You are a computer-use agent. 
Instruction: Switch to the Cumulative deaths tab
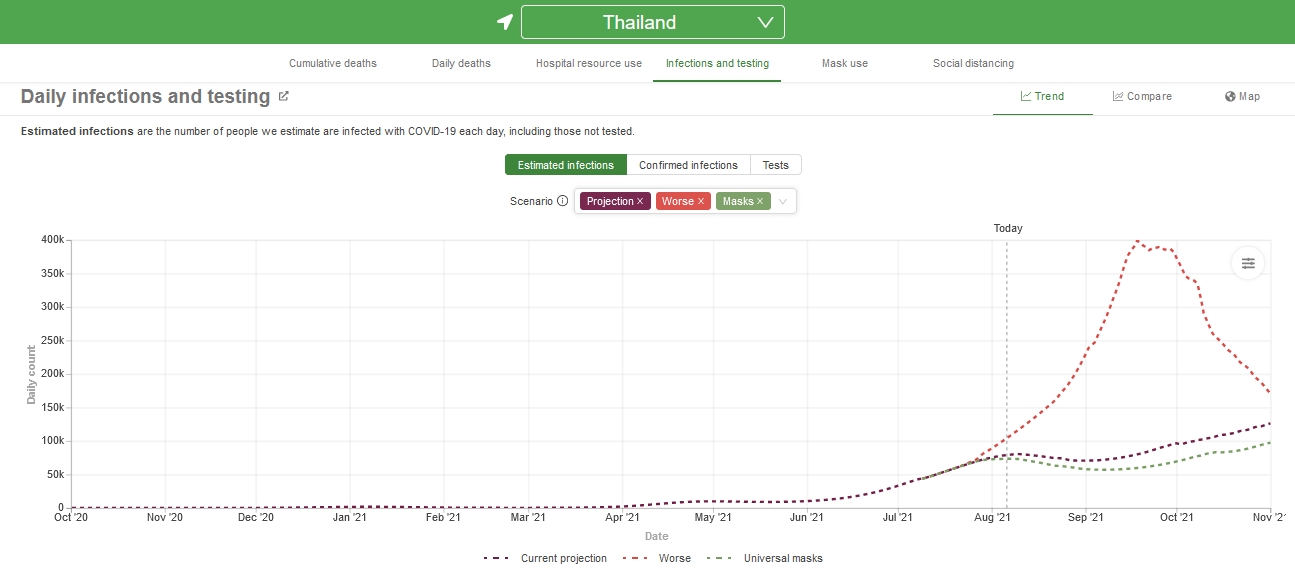[333, 63]
